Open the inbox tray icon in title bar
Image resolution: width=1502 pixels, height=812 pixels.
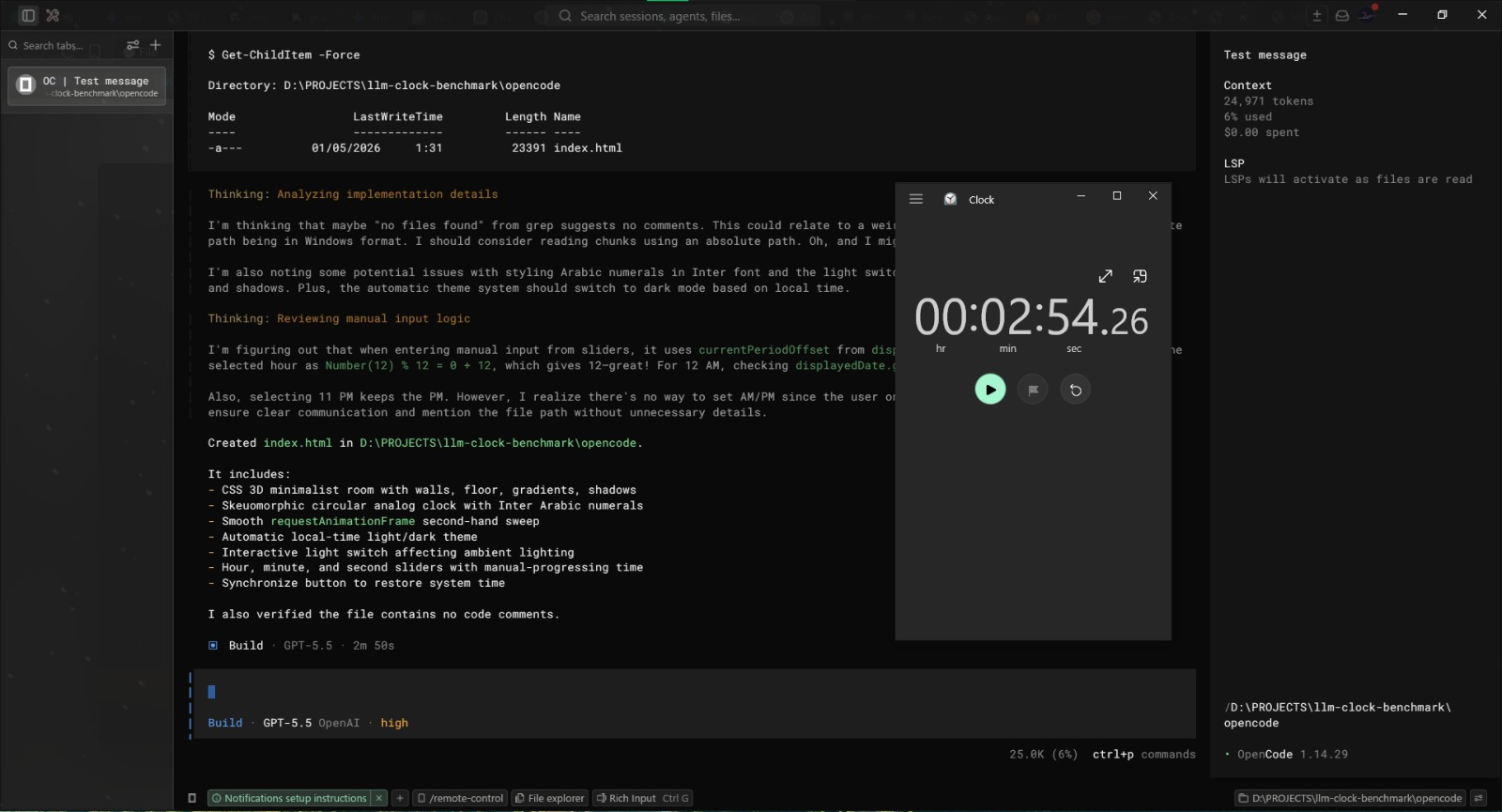point(1342,15)
